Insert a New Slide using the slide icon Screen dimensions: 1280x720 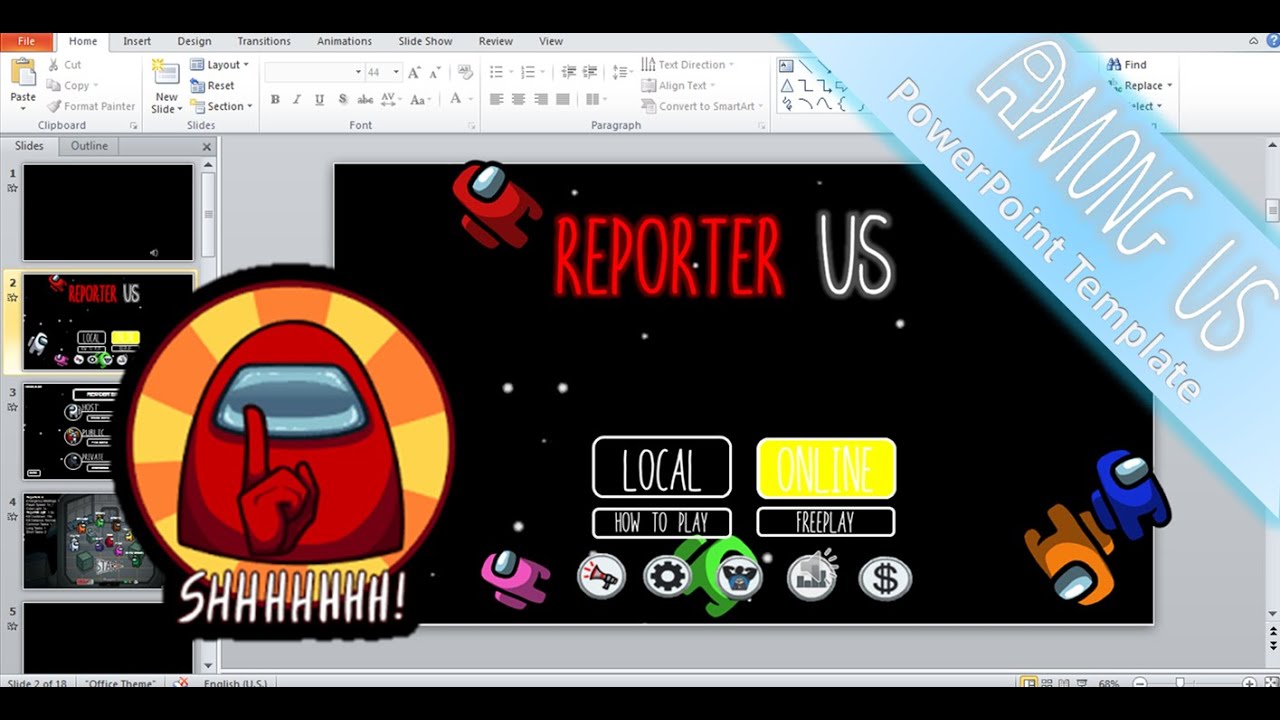165,72
